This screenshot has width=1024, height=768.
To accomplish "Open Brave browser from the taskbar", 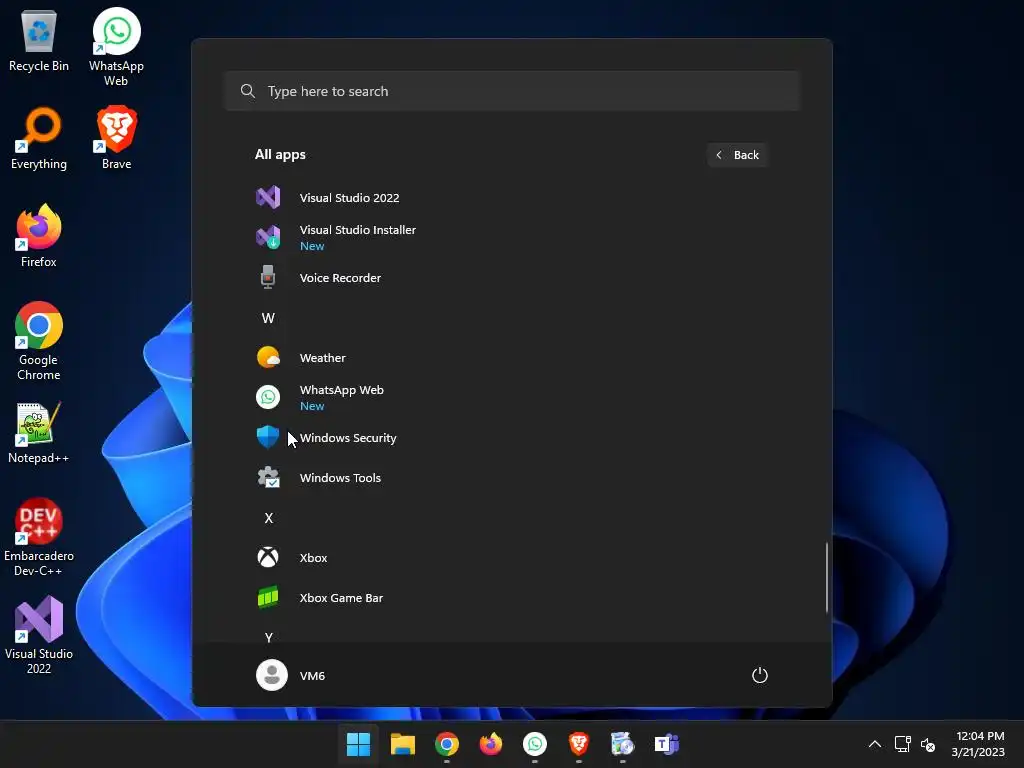I will pos(579,744).
